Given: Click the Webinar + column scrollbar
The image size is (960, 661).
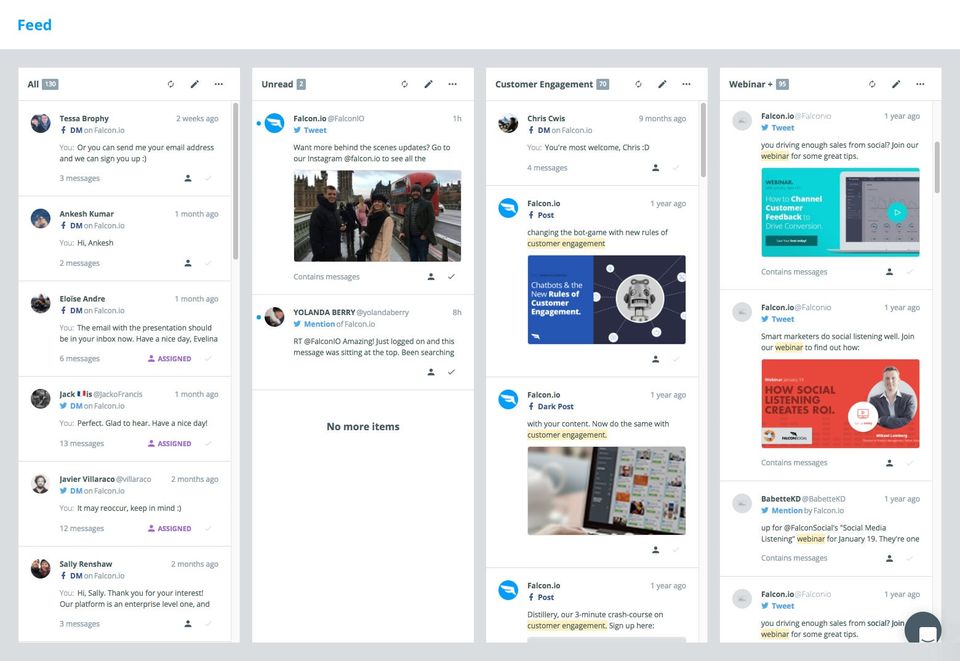Looking at the screenshot, I should tap(937, 167).
